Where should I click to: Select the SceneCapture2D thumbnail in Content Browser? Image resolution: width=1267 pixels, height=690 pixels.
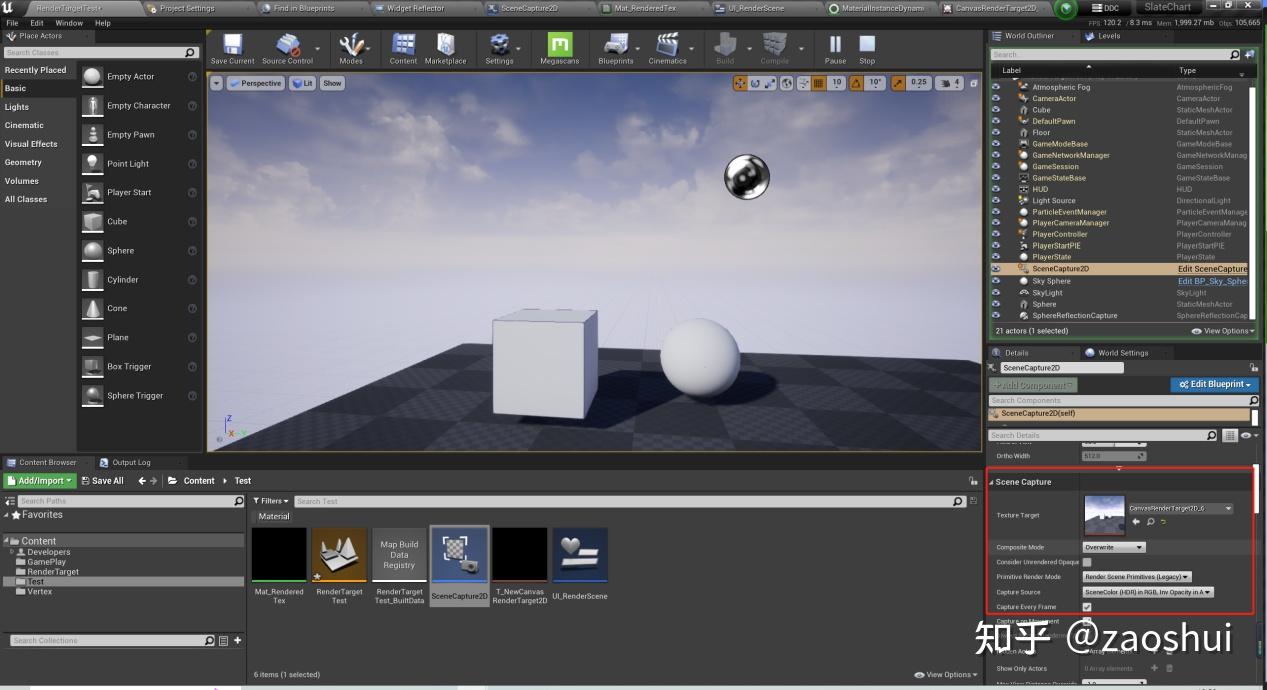click(x=459, y=552)
